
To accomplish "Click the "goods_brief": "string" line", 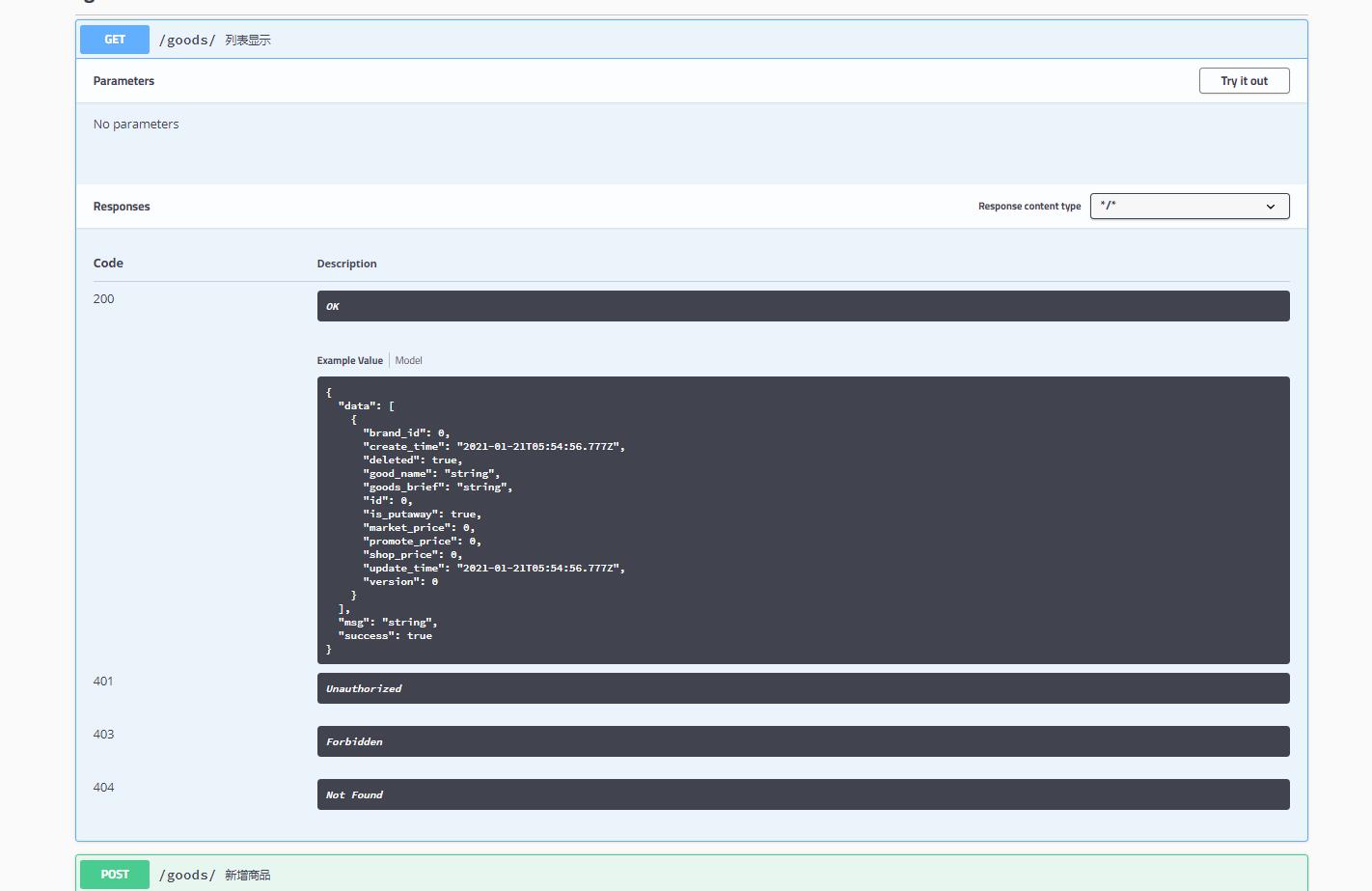I will coord(438,487).
